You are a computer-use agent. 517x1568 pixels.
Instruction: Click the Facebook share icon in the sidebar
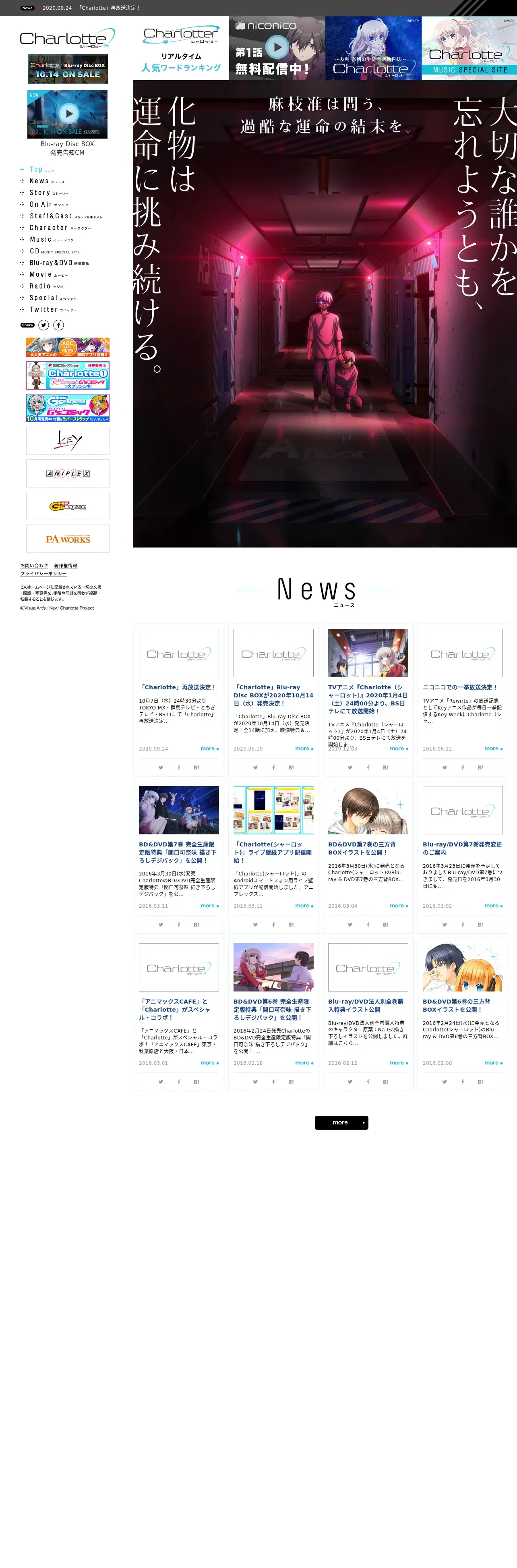pos(58,325)
